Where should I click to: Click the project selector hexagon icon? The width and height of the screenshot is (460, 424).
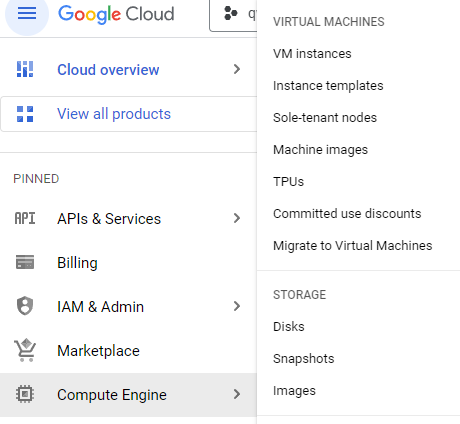[x=231, y=13]
